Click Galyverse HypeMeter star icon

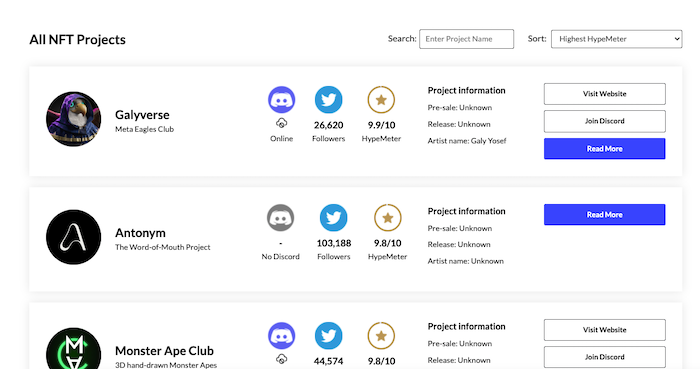point(381,100)
